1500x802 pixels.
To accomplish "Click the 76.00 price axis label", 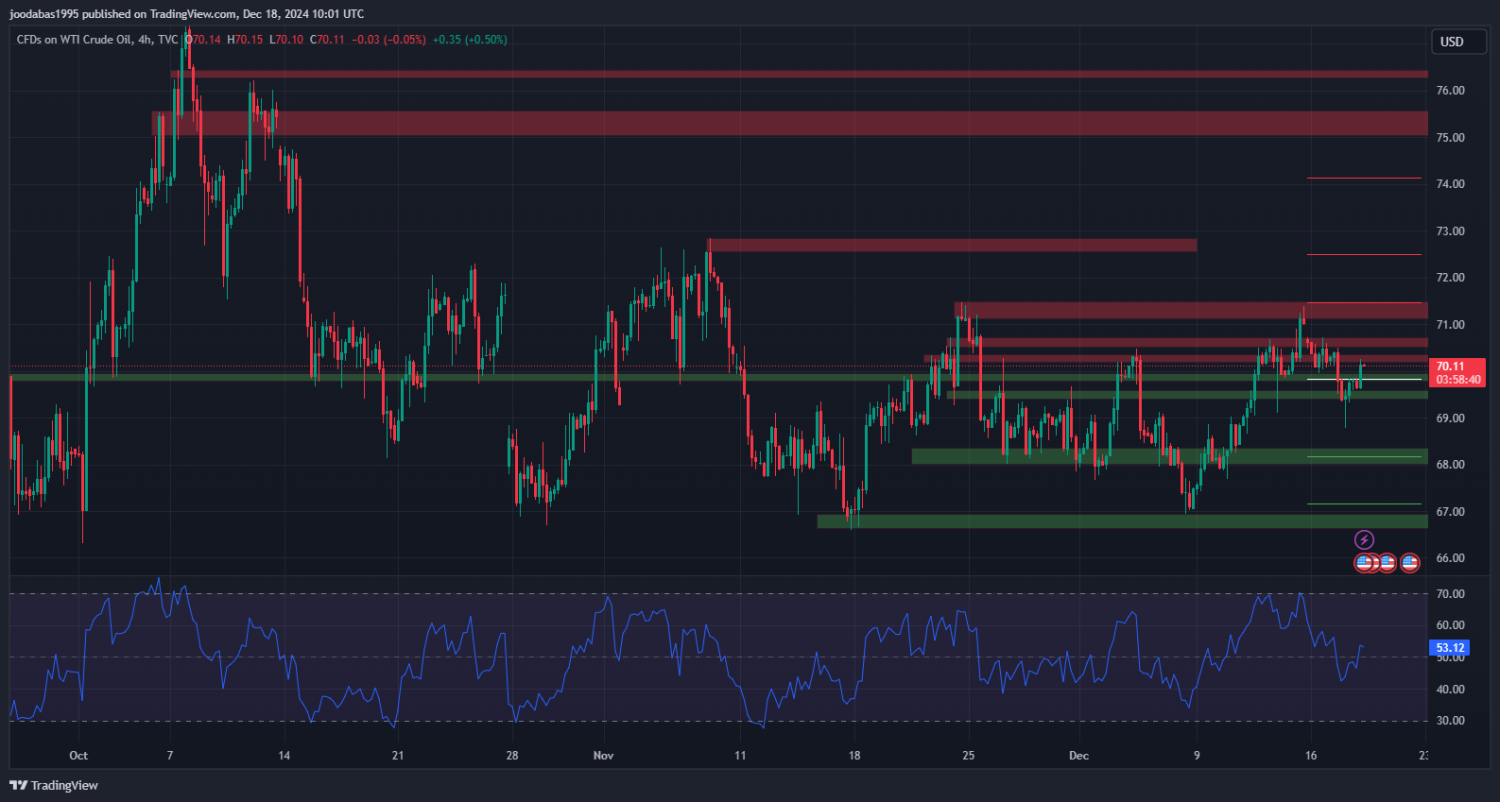I will [x=1450, y=90].
